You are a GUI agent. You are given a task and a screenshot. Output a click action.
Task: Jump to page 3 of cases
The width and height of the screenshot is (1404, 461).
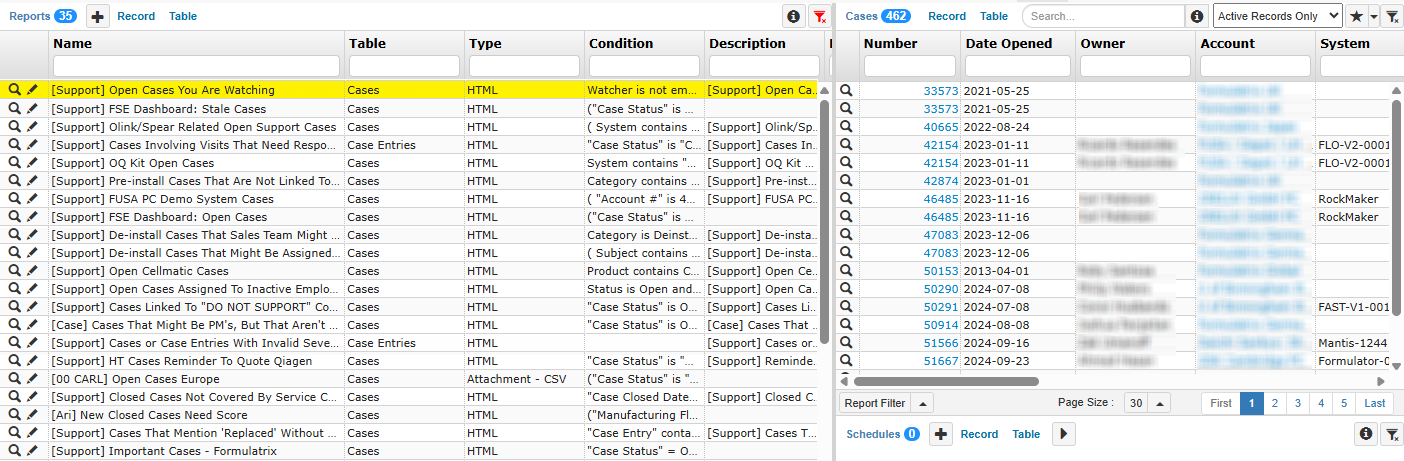point(1298,403)
